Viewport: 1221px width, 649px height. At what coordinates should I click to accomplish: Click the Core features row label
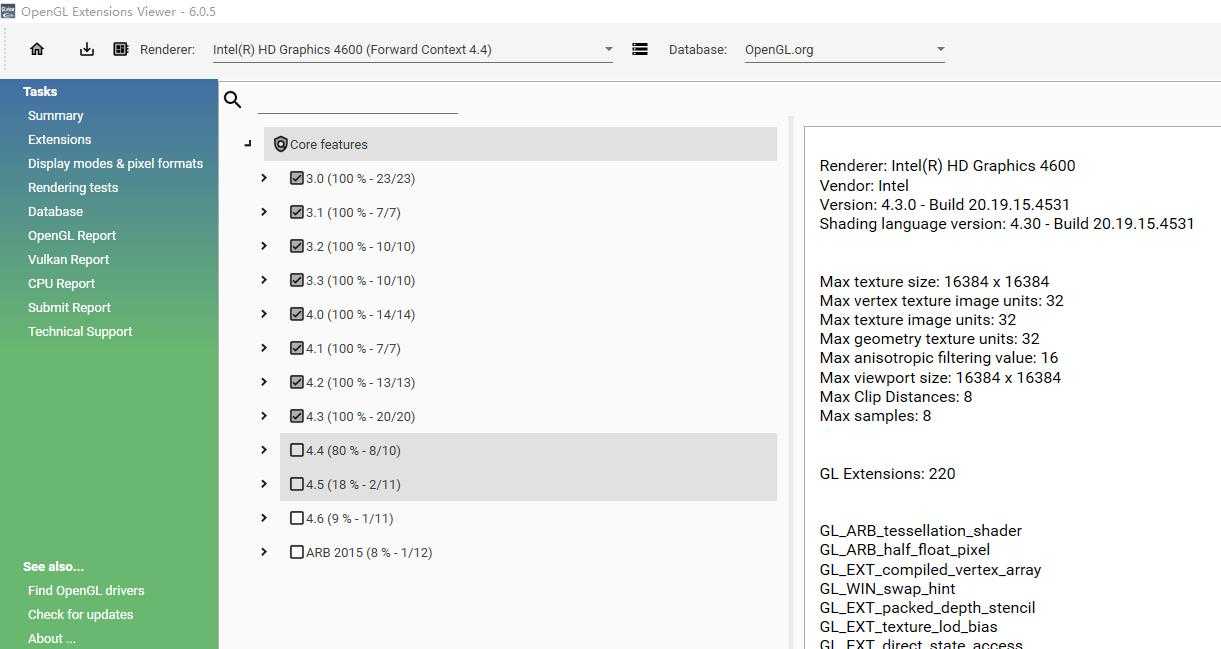(x=329, y=144)
